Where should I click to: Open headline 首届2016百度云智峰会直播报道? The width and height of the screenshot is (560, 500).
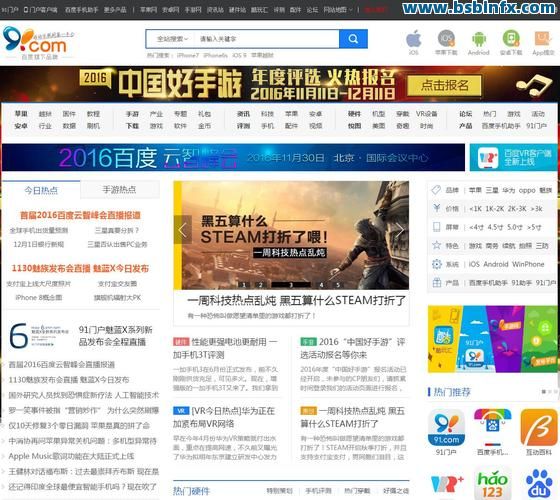click(x=80, y=215)
